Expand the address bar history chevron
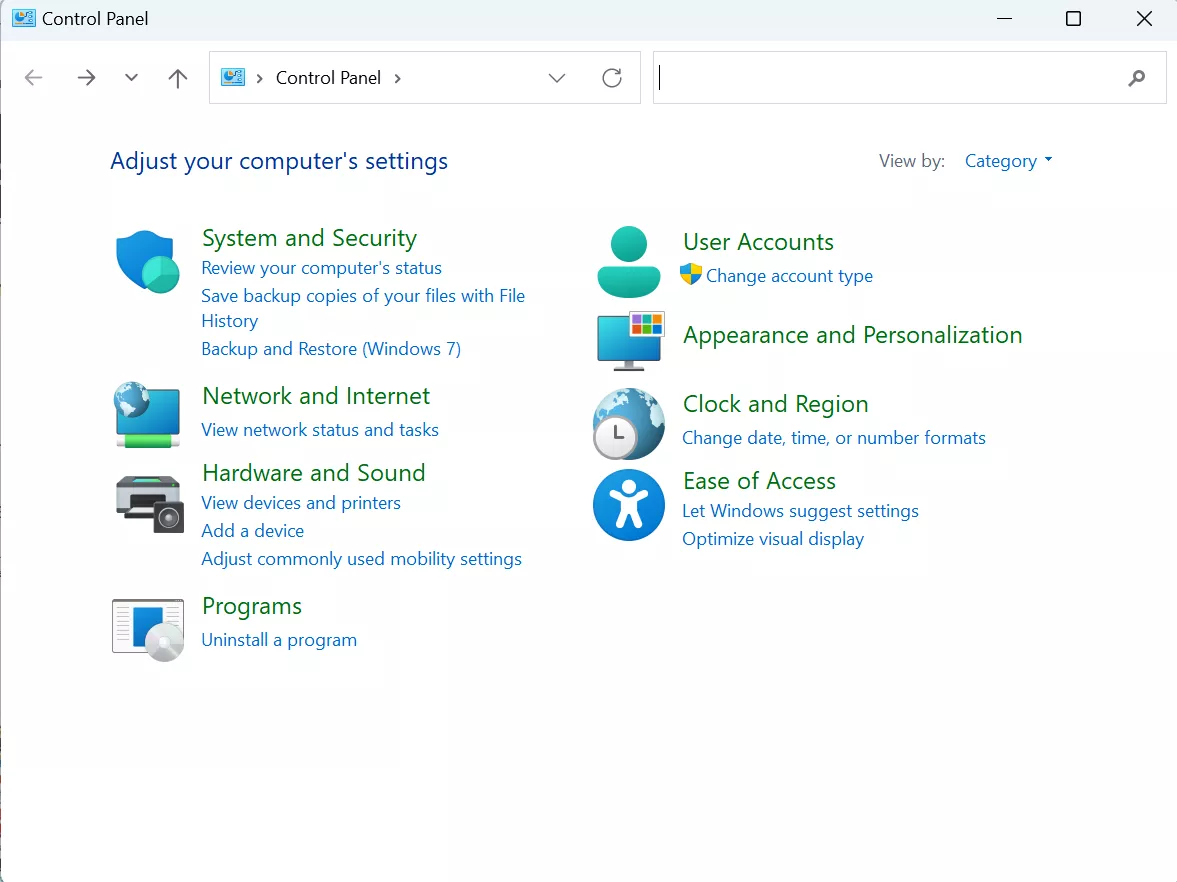Image resolution: width=1177 pixels, height=882 pixels. click(557, 77)
